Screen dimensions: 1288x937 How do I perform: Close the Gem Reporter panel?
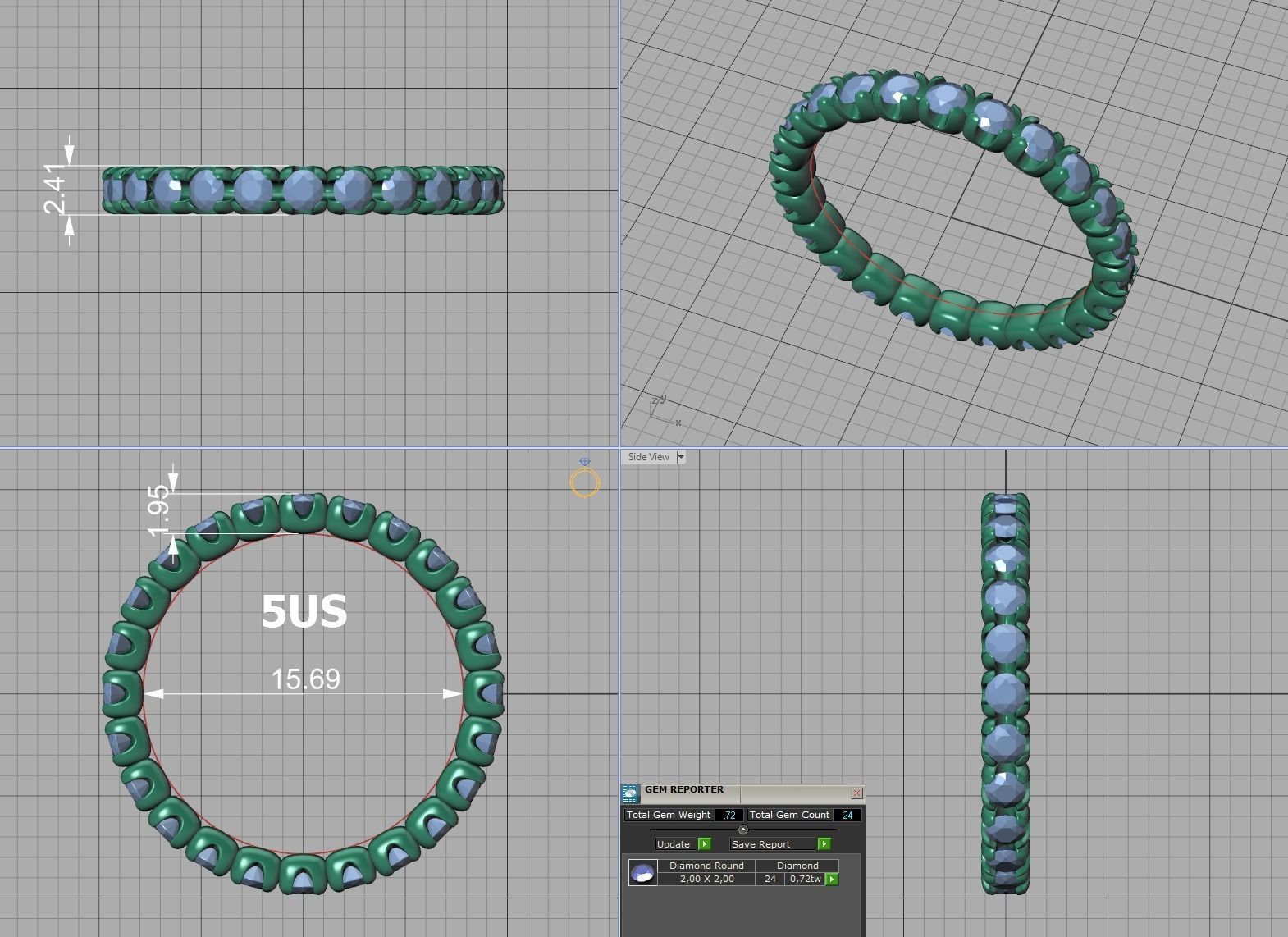pos(856,793)
